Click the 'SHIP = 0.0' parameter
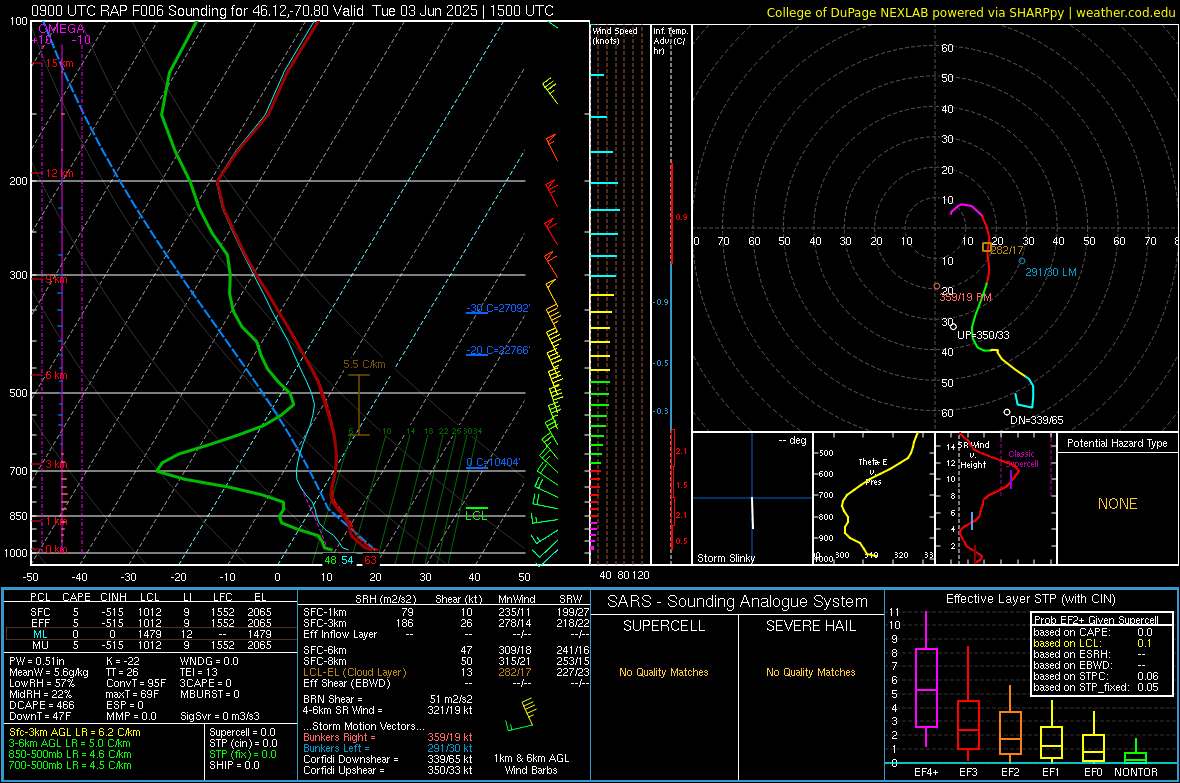 234,765
